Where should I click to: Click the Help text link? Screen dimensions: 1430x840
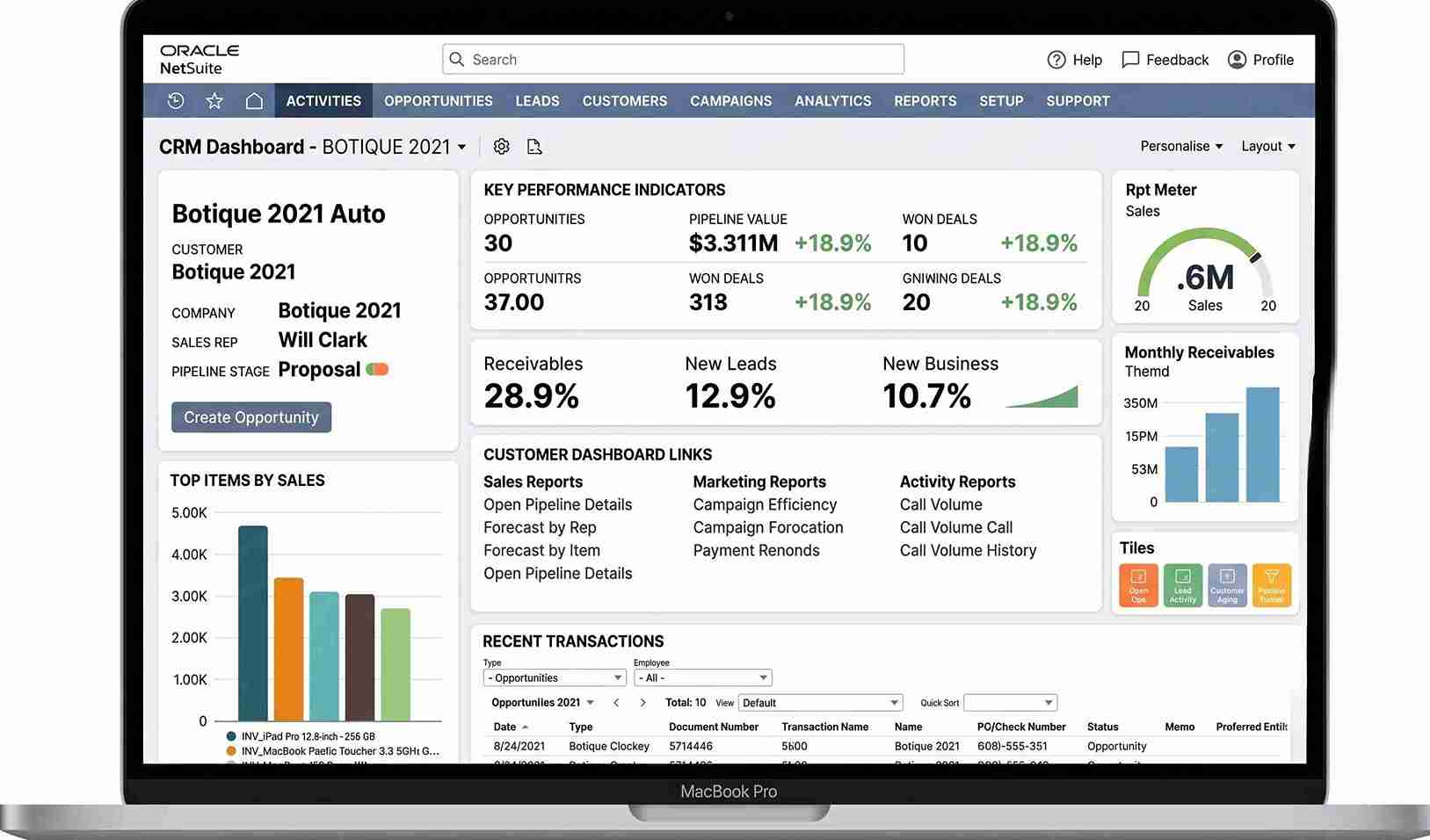click(x=1087, y=60)
